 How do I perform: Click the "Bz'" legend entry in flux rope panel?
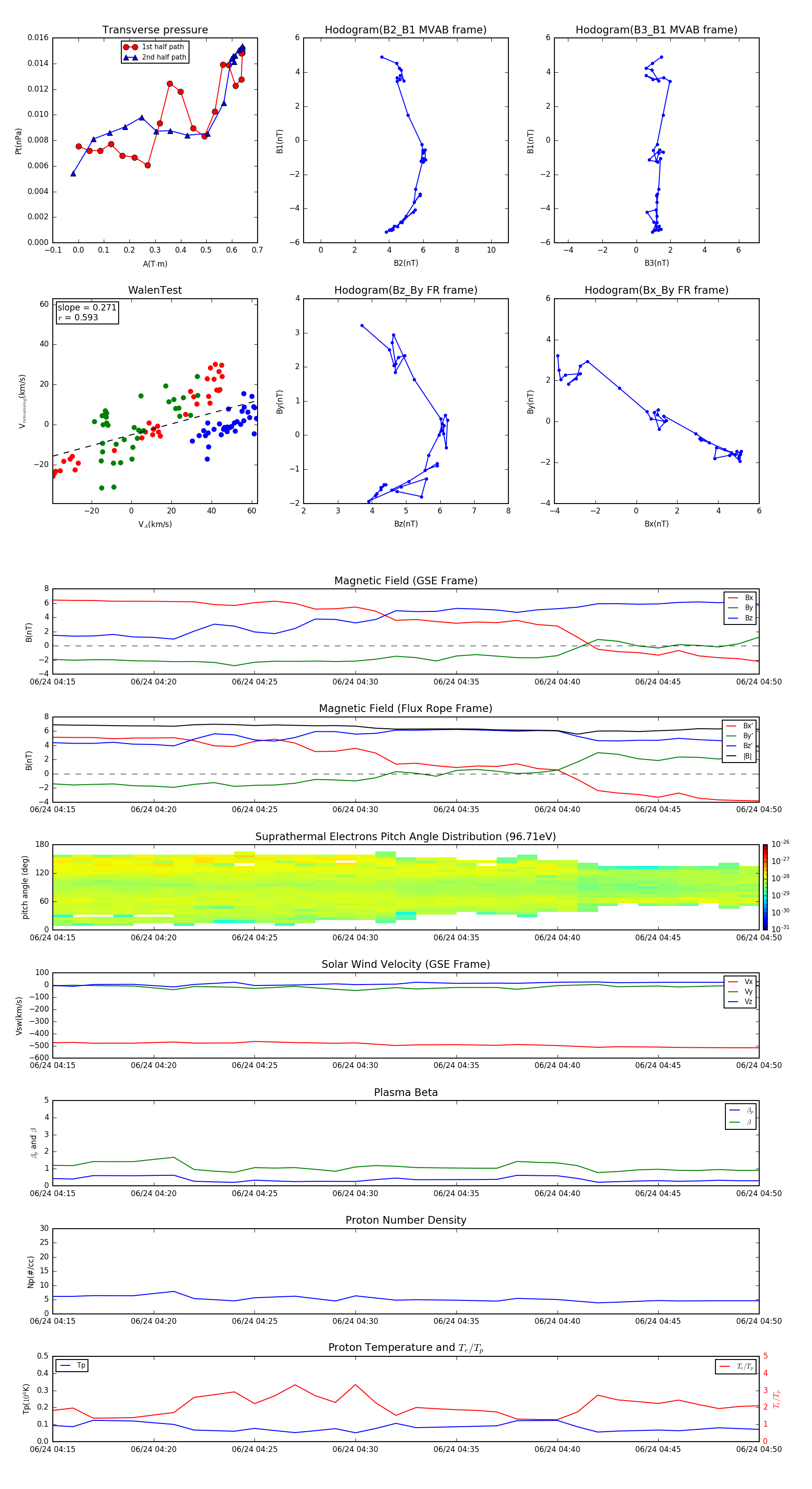(739, 746)
